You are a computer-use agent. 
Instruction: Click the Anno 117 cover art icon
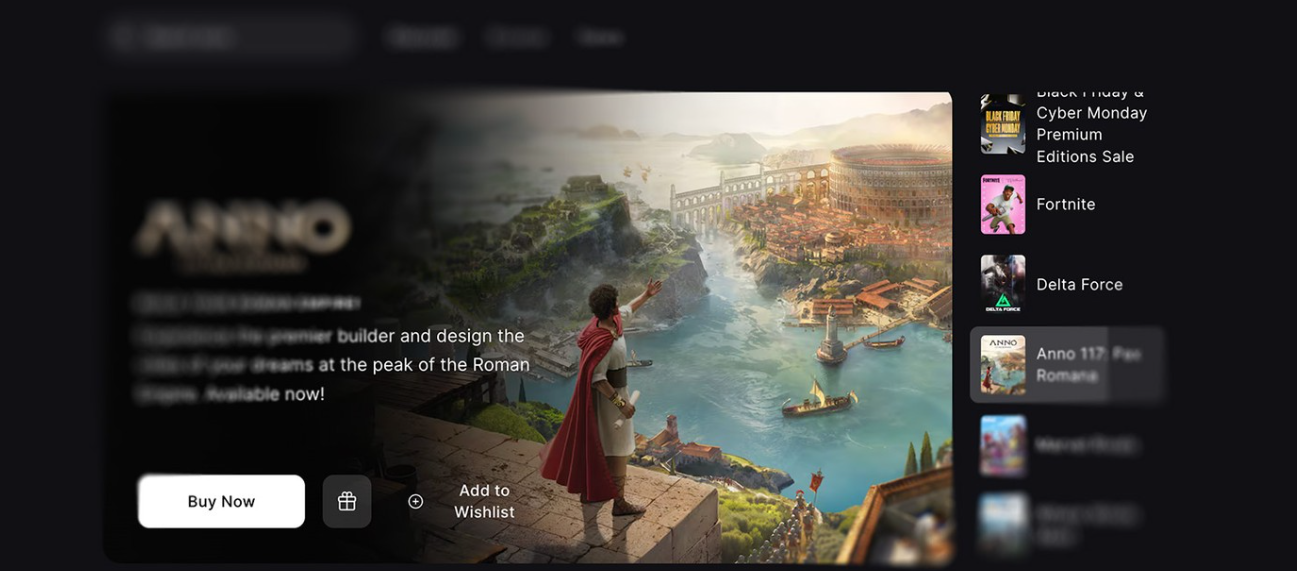tap(1003, 364)
